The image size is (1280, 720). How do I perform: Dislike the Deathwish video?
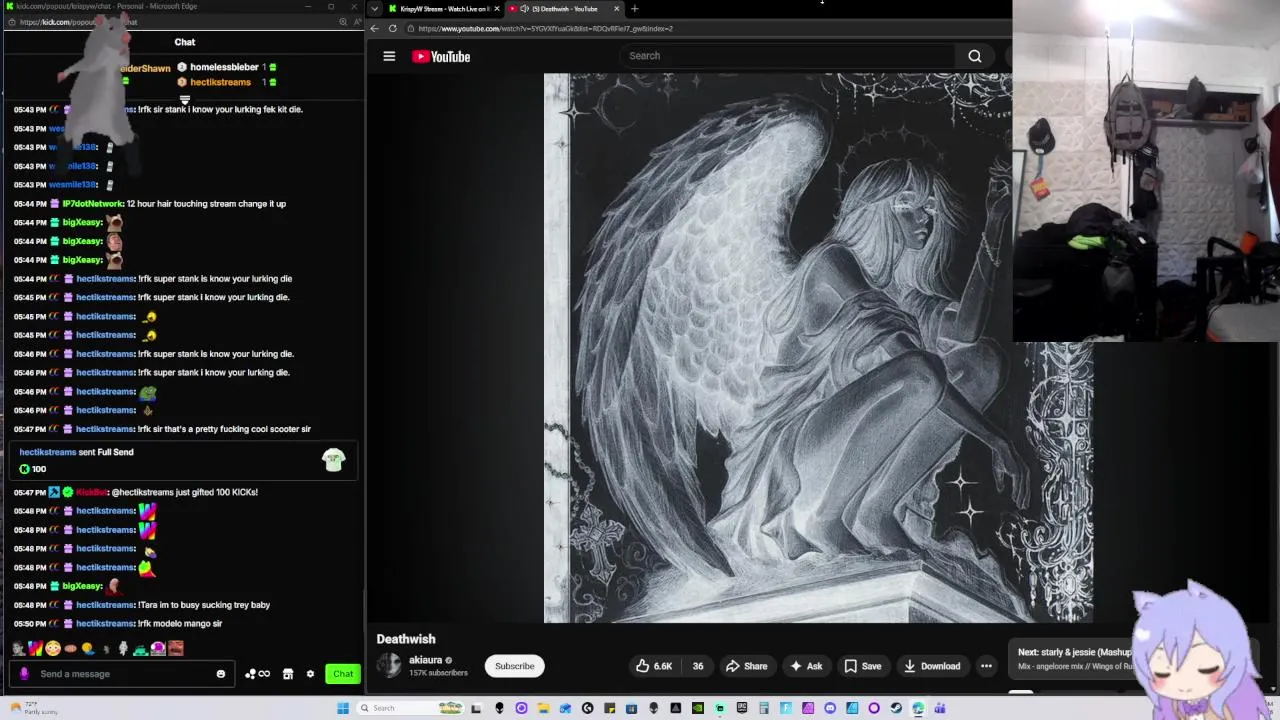pyautogui.click(x=698, y=666)
